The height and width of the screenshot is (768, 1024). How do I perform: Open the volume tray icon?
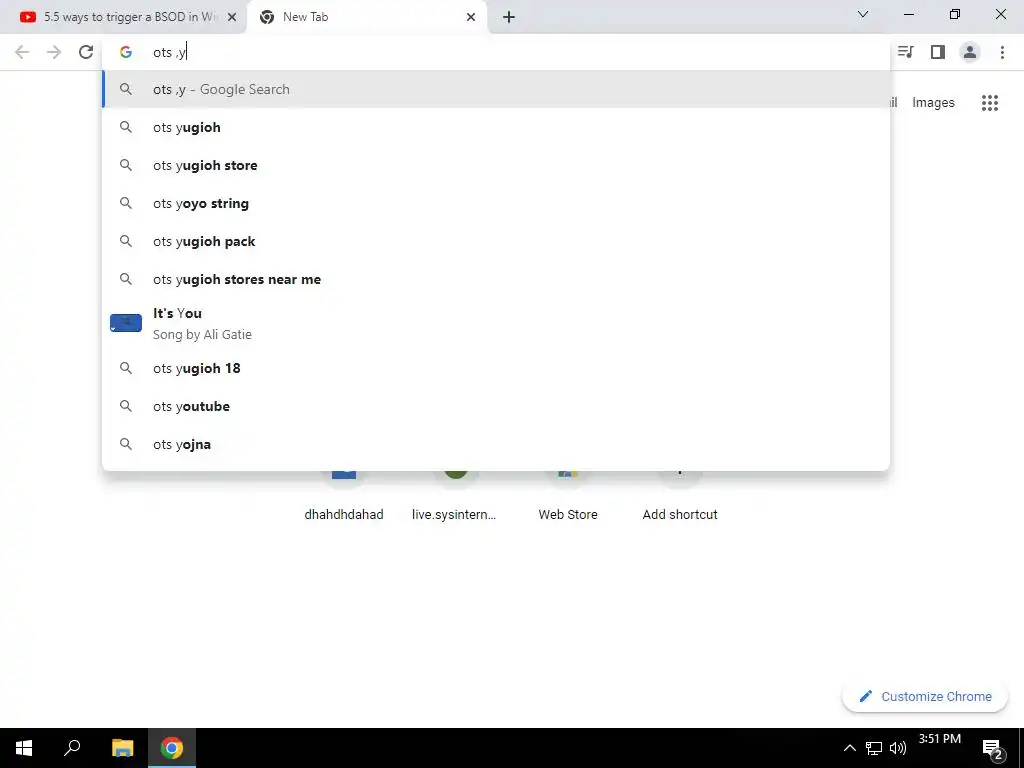[x=898, y=748]
